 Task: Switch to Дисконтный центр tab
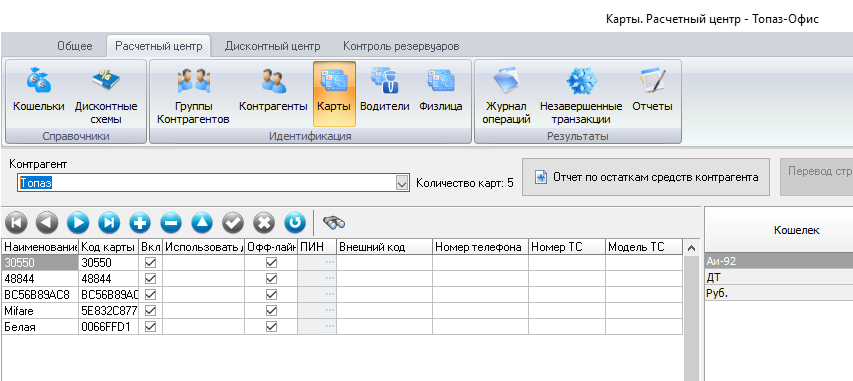click(x=273, y=46)
